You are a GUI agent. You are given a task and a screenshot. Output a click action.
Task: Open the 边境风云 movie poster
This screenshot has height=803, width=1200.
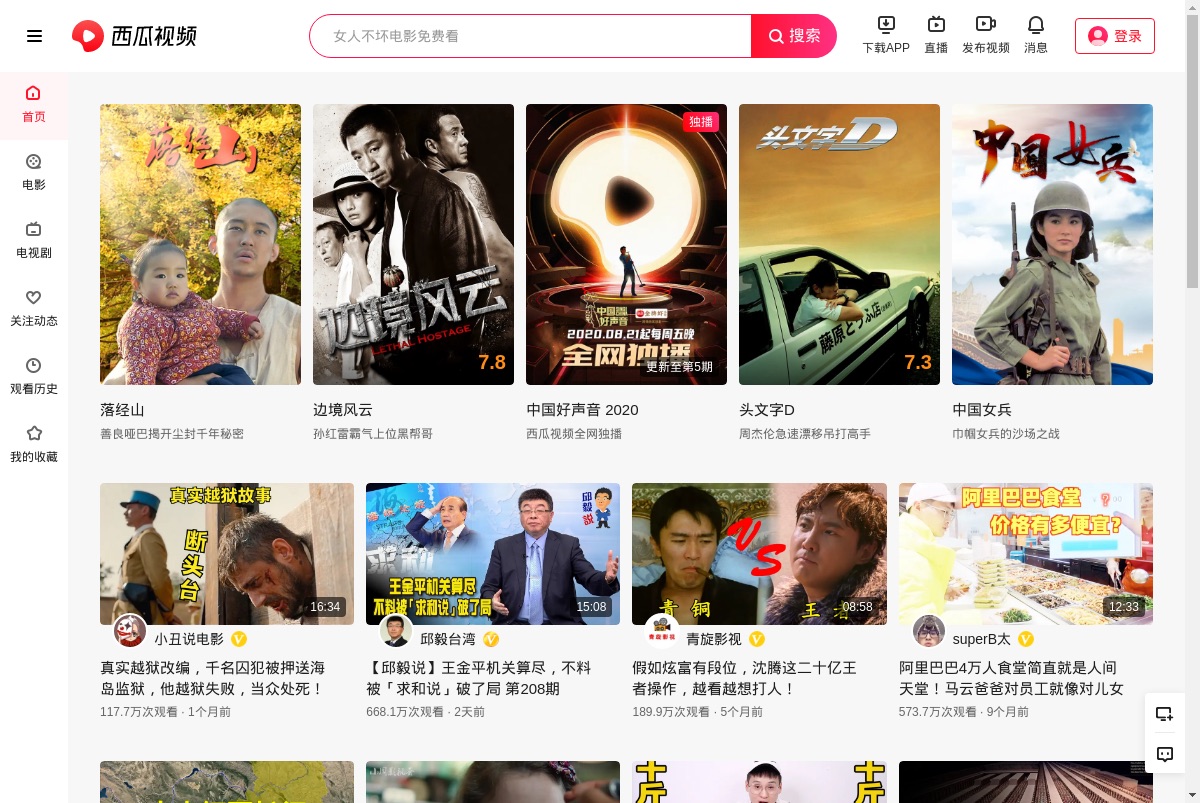pyautogui.click(x=413, y=244)
